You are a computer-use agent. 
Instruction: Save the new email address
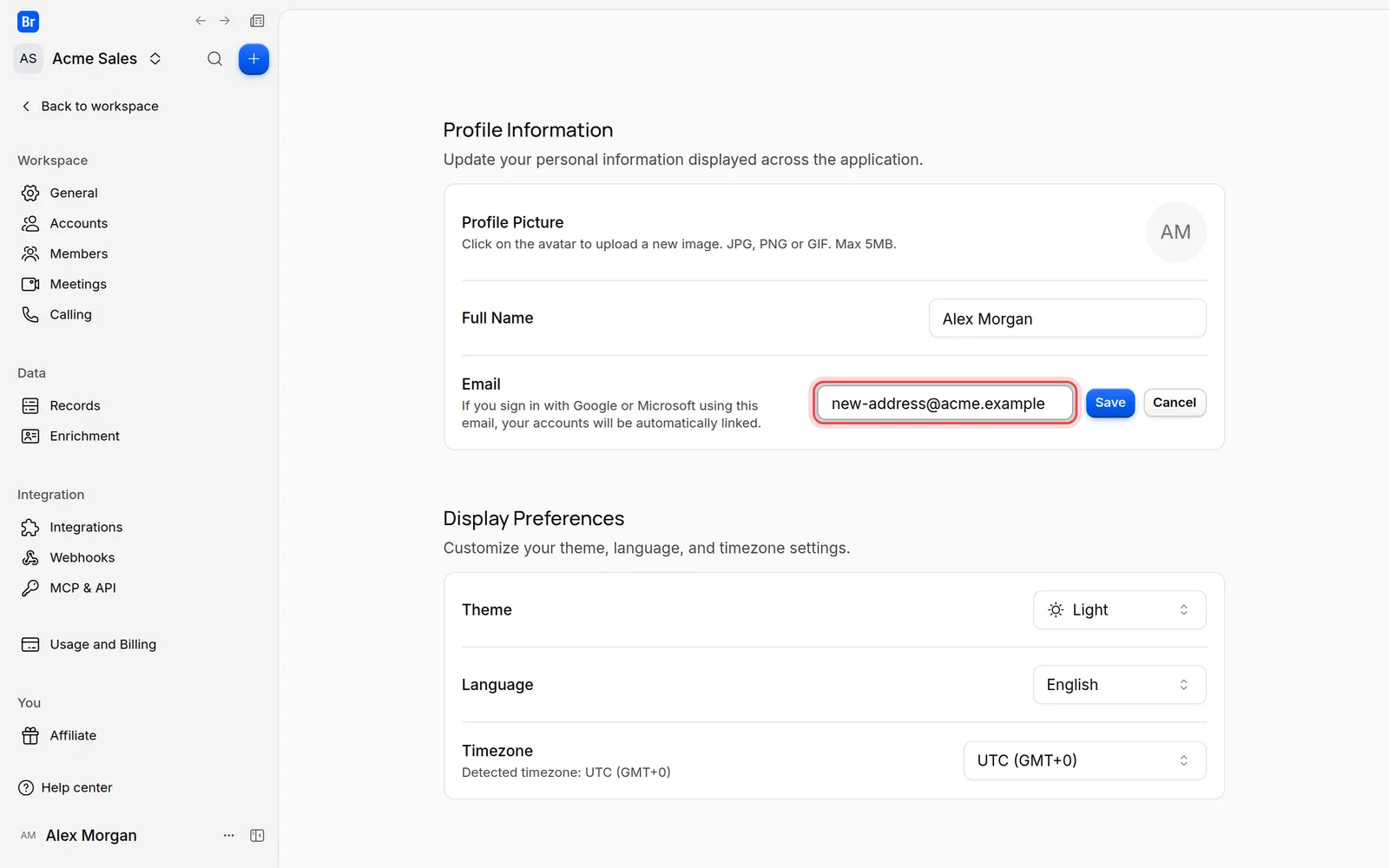click(1110, 403)
